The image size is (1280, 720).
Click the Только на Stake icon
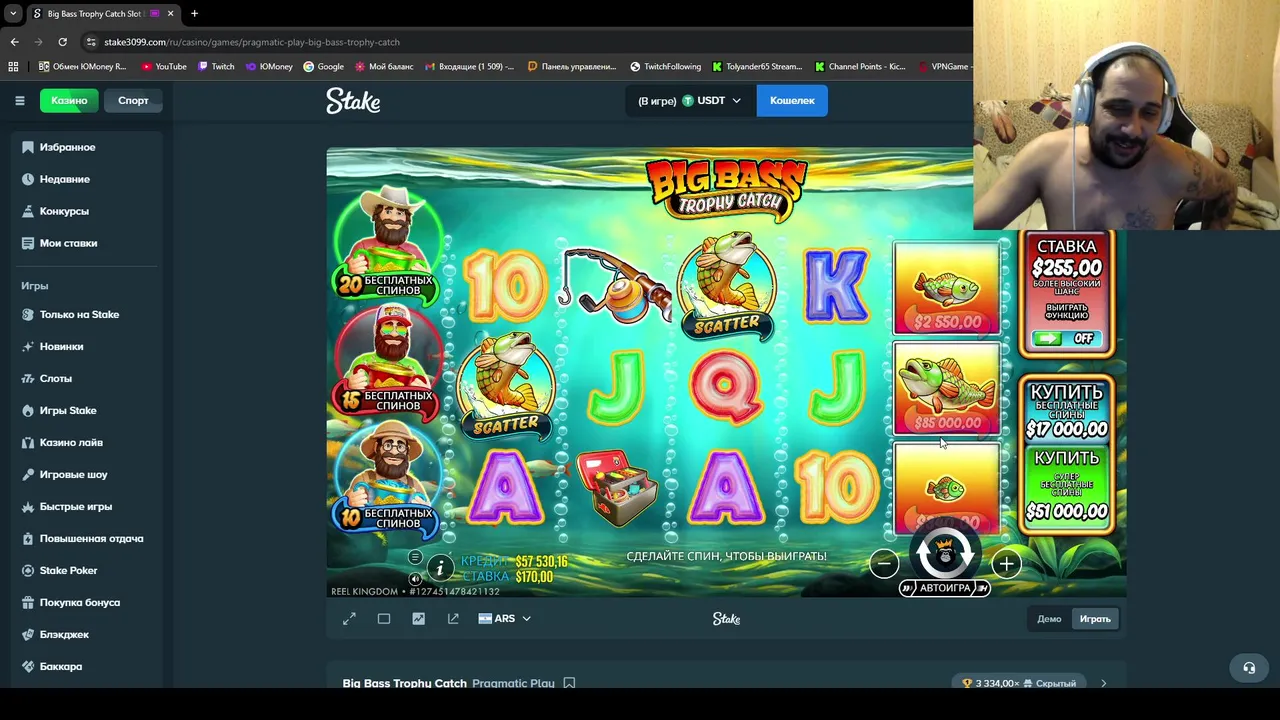28,314
